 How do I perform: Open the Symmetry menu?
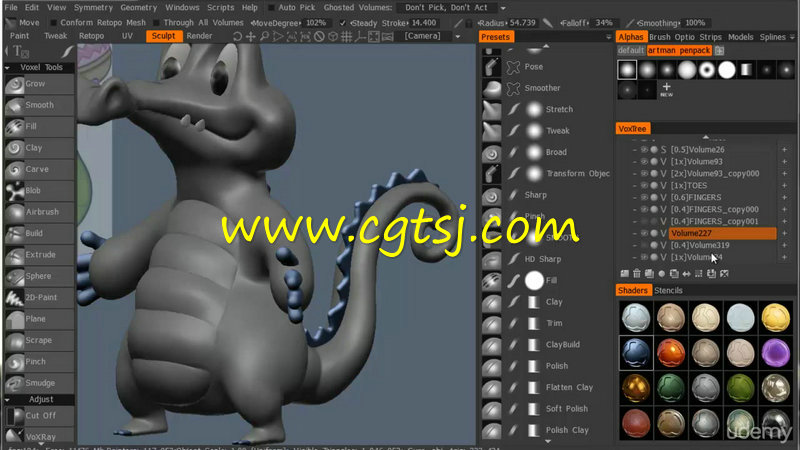(93, 8)
